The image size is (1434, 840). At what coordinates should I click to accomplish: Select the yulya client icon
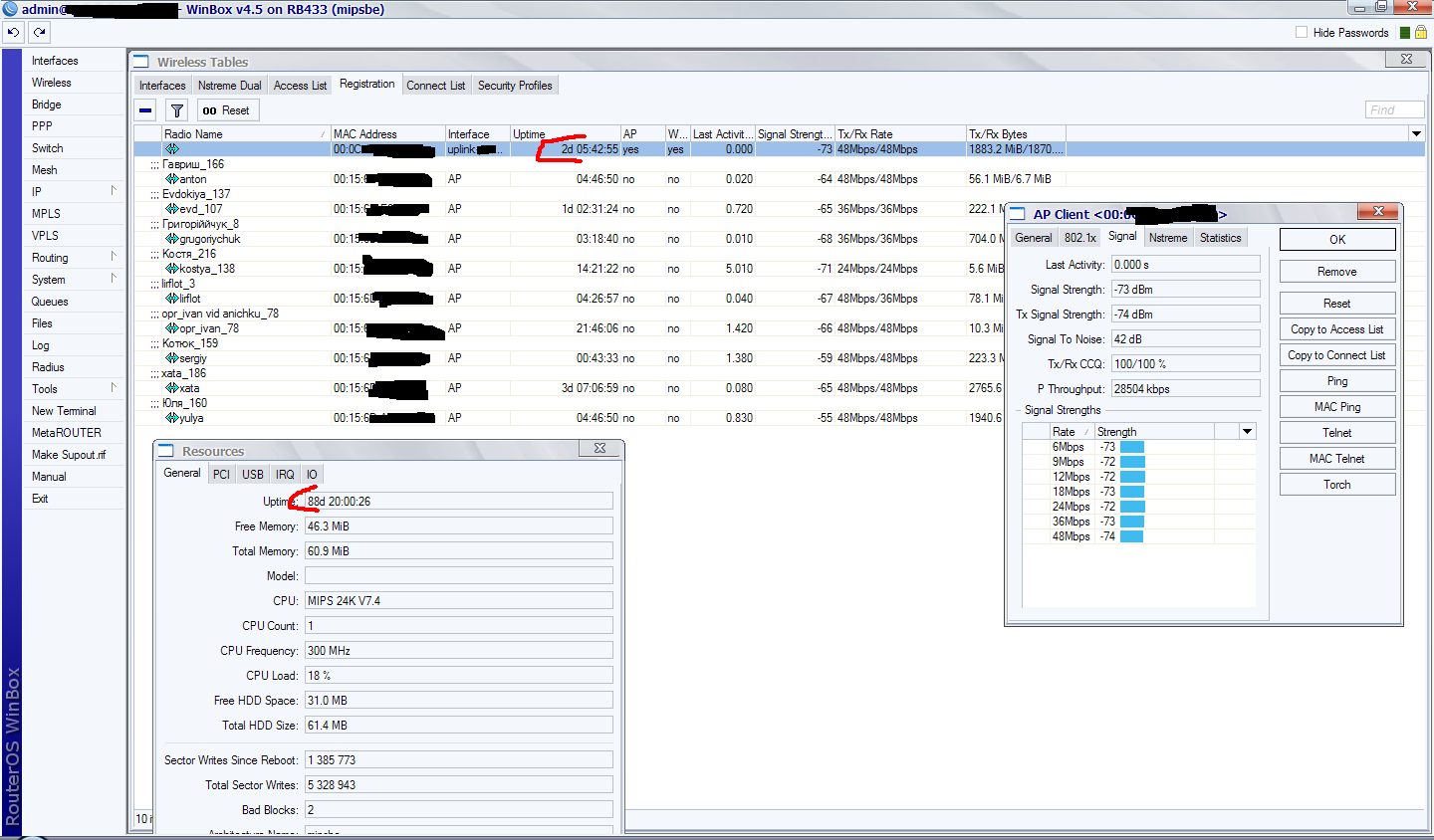click(x=172, y=418)
